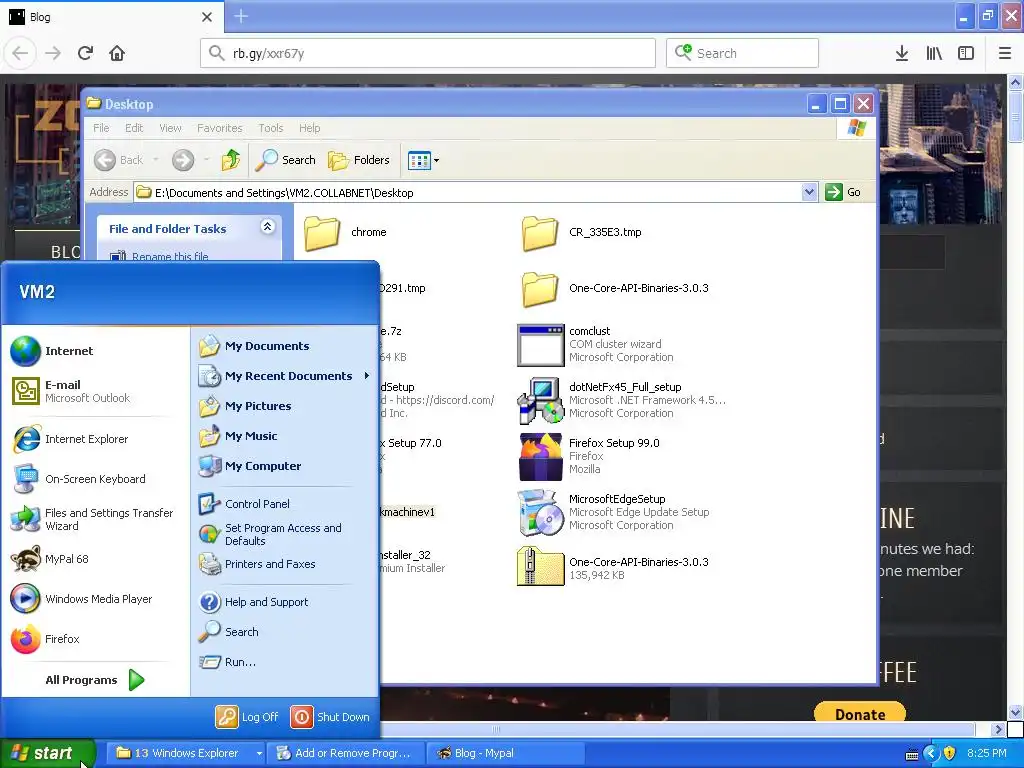
Task: Open the Edit menu in Explorer
Action: 134,128
